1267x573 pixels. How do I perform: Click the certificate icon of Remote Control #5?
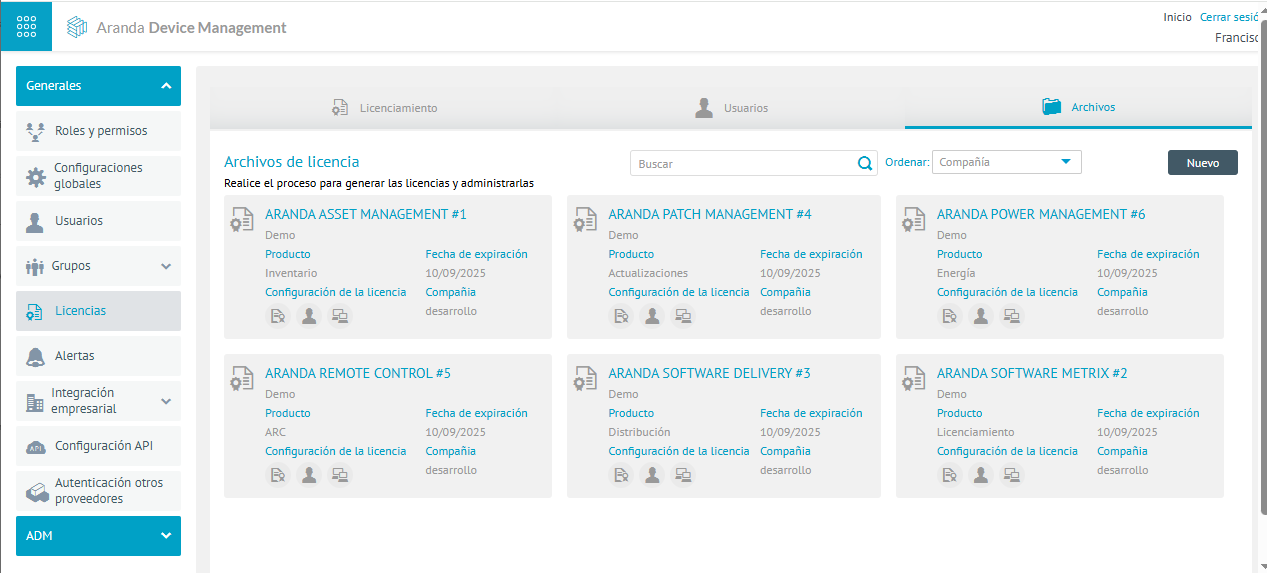pyautogui.click(x=242, y=379)
